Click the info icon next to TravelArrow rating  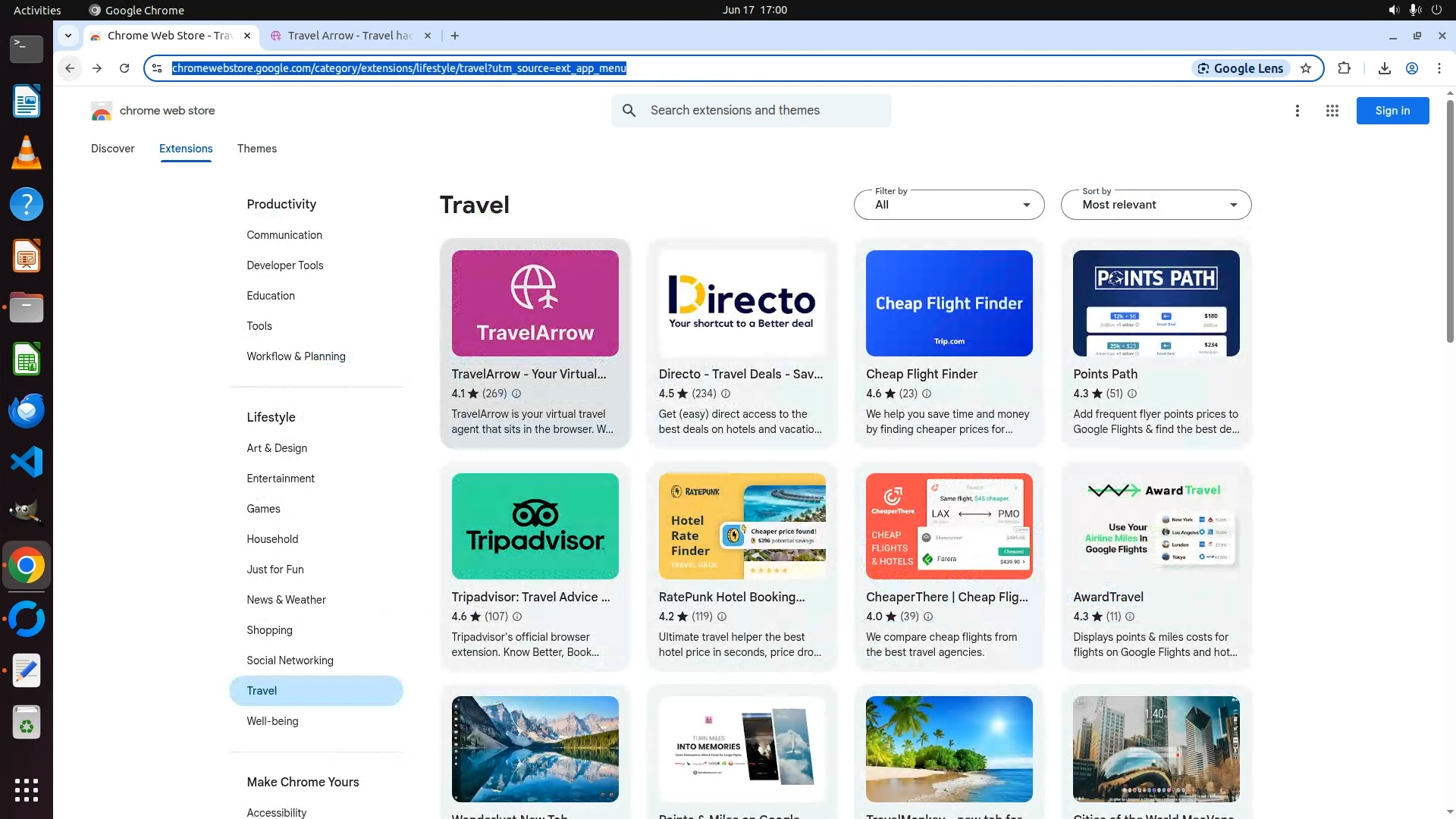click(516, 394)
